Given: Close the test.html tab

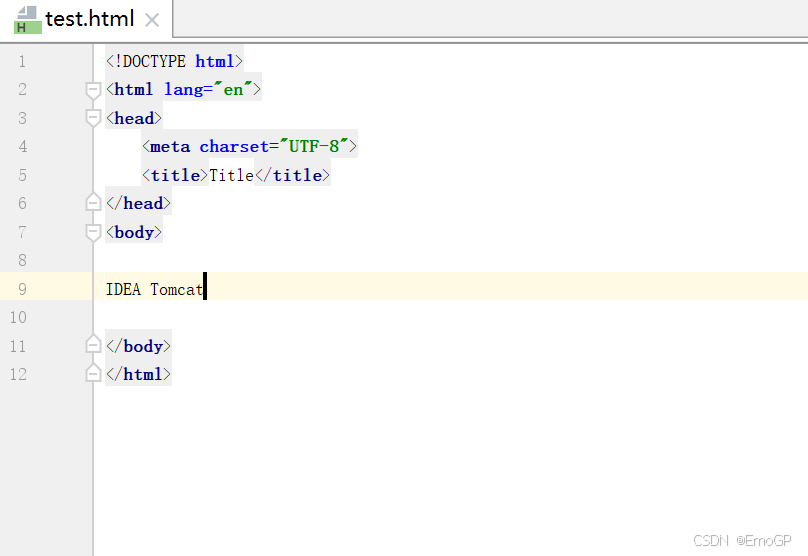Looking at the screenshot, I should [x=152, y=20].
